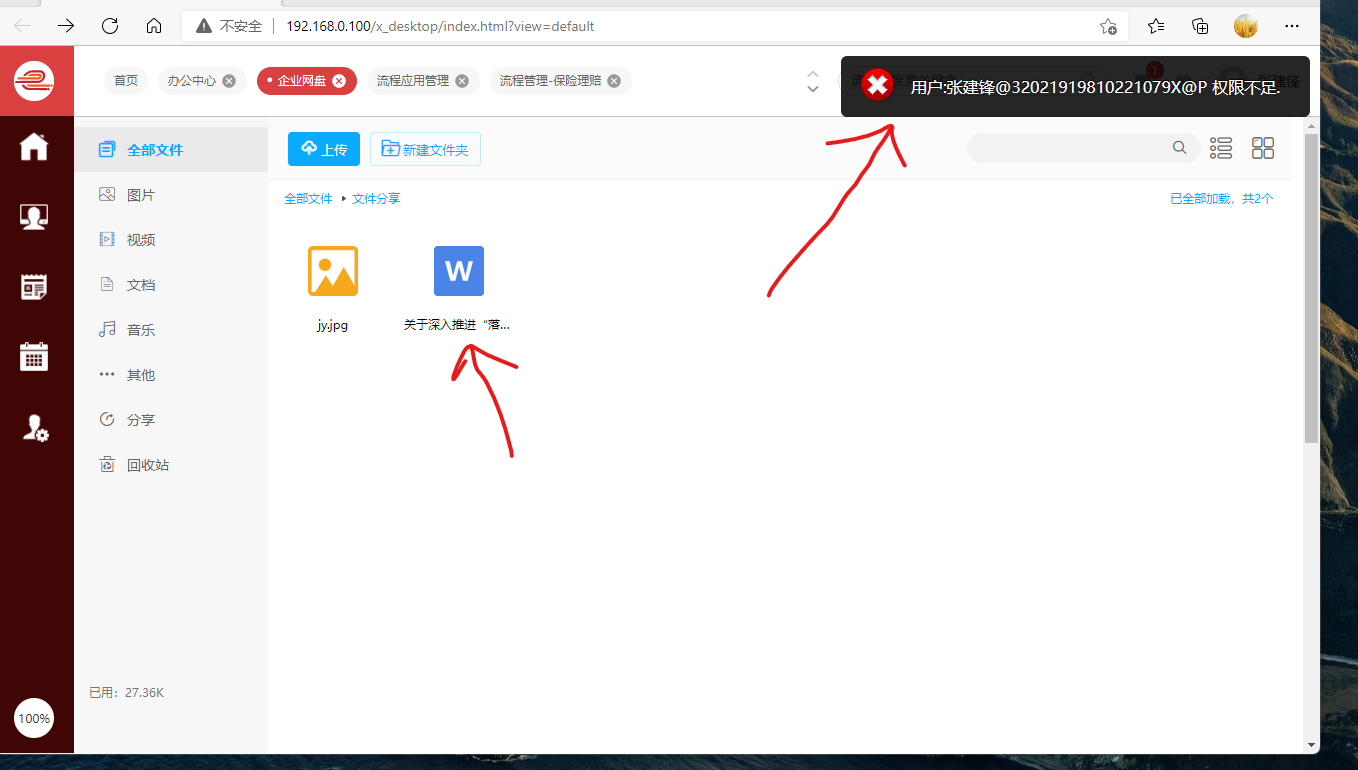Click the 100% zoom circle
Screen dimensions: 1358x770
point(34,718)
